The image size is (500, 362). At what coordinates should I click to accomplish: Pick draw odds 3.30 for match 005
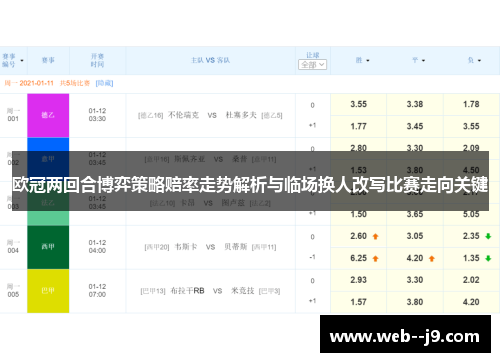(x=415, y=280)
